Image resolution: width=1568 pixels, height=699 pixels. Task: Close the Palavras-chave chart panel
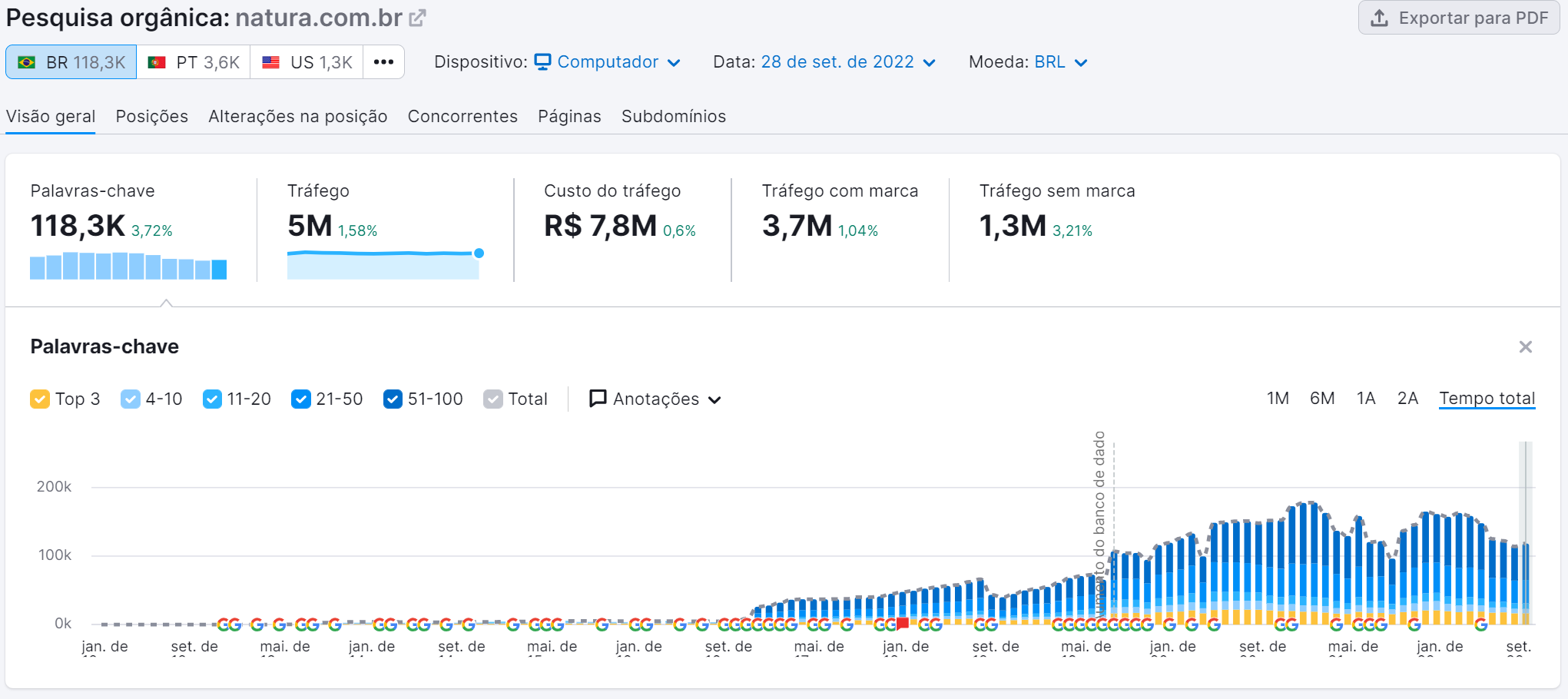tap(1526, 346)
